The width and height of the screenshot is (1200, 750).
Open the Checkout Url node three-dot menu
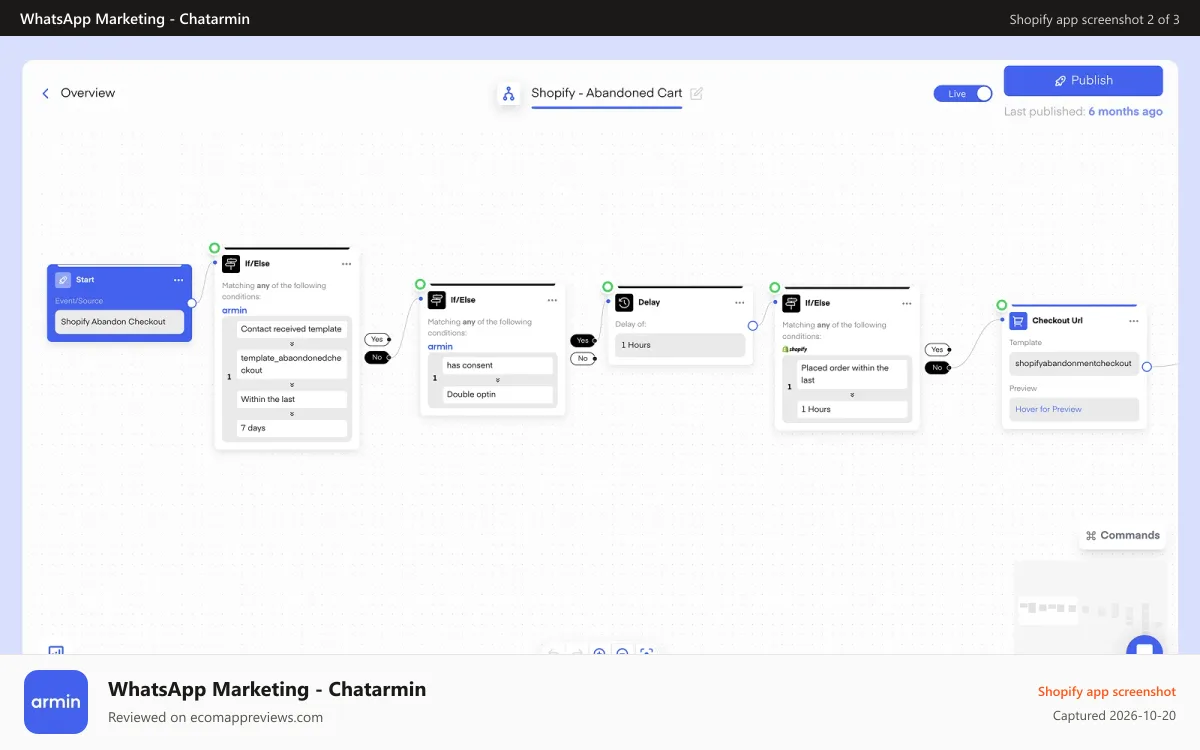1134,321
